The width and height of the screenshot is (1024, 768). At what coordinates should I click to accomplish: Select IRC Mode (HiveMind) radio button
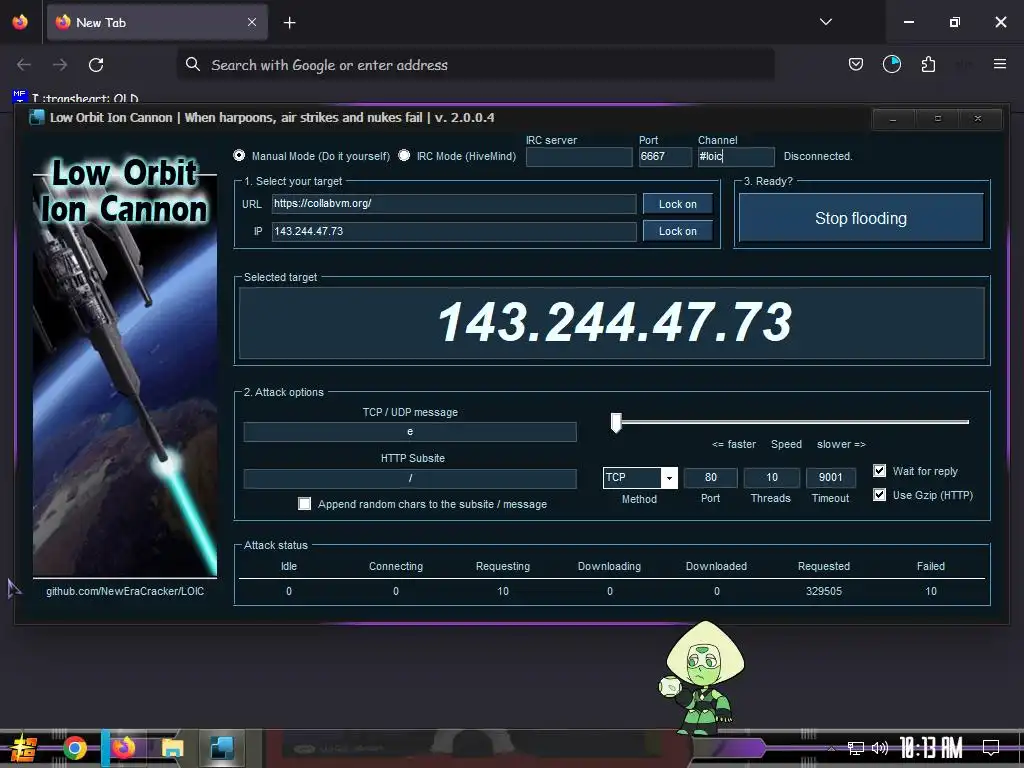(404, 155)
